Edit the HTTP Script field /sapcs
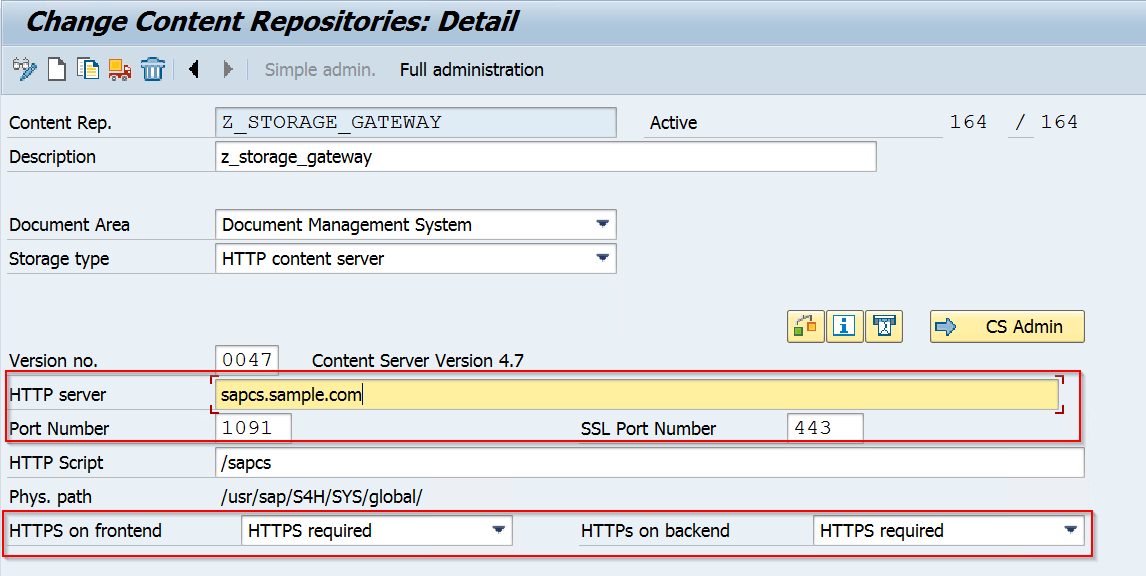The height and width of the screenshot is (576, 1146). (x=650, y=463)
